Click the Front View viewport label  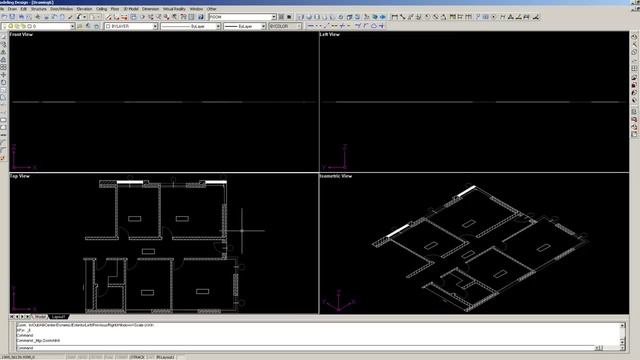click(x=21, y=35)
